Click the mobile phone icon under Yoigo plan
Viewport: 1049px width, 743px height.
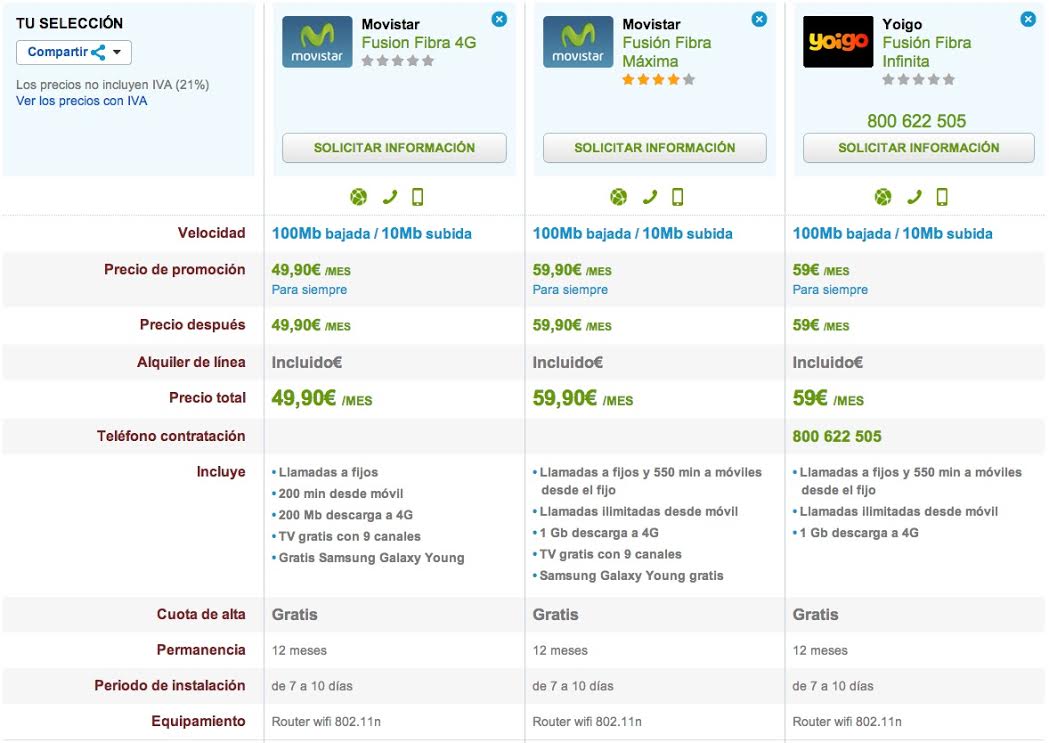pyautogui.click(x=941, y=197)
